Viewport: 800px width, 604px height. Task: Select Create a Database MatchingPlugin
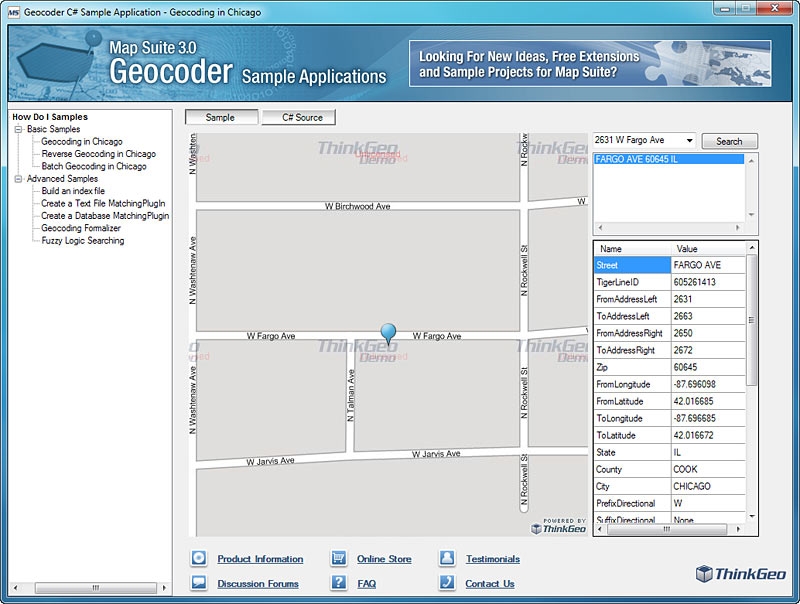coord(105,216)
